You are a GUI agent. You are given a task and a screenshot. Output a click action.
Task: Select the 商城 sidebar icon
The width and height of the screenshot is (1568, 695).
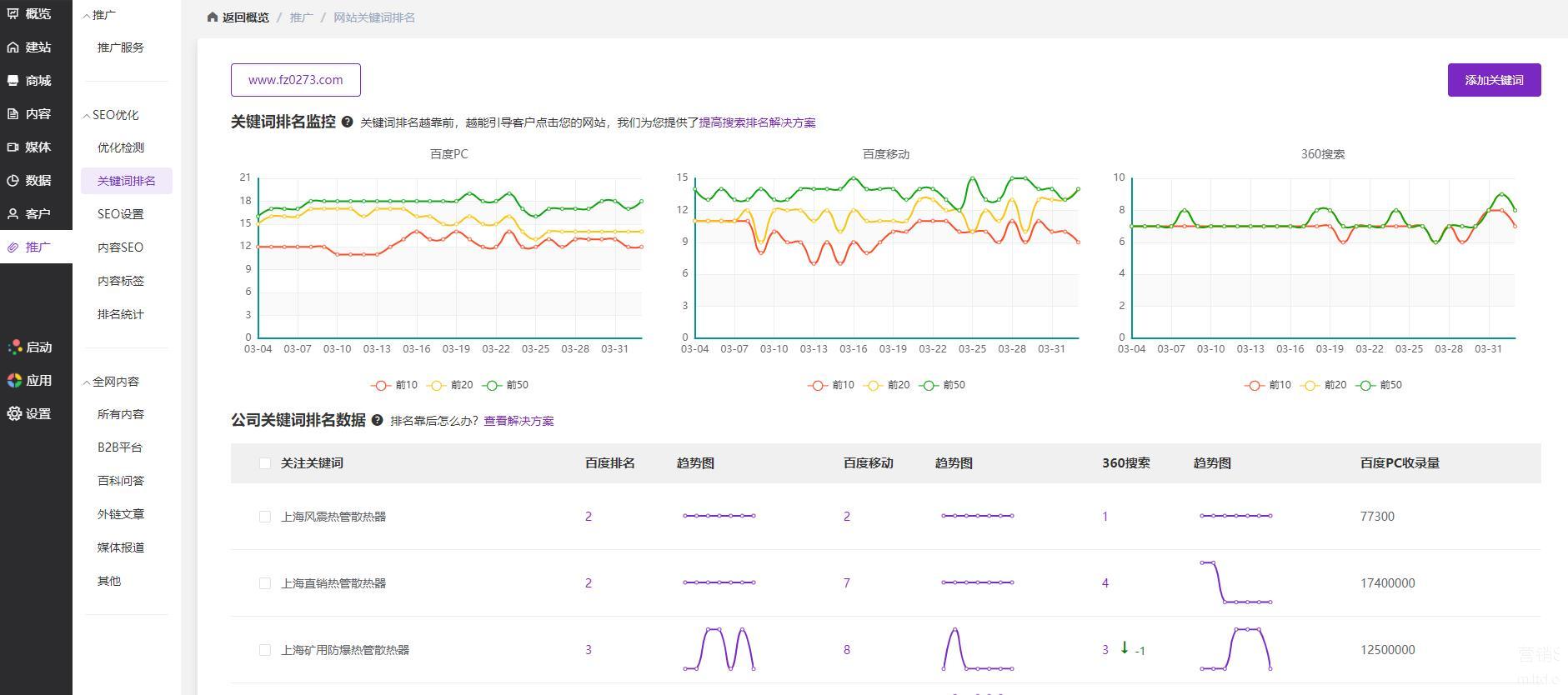pos(13,81)
